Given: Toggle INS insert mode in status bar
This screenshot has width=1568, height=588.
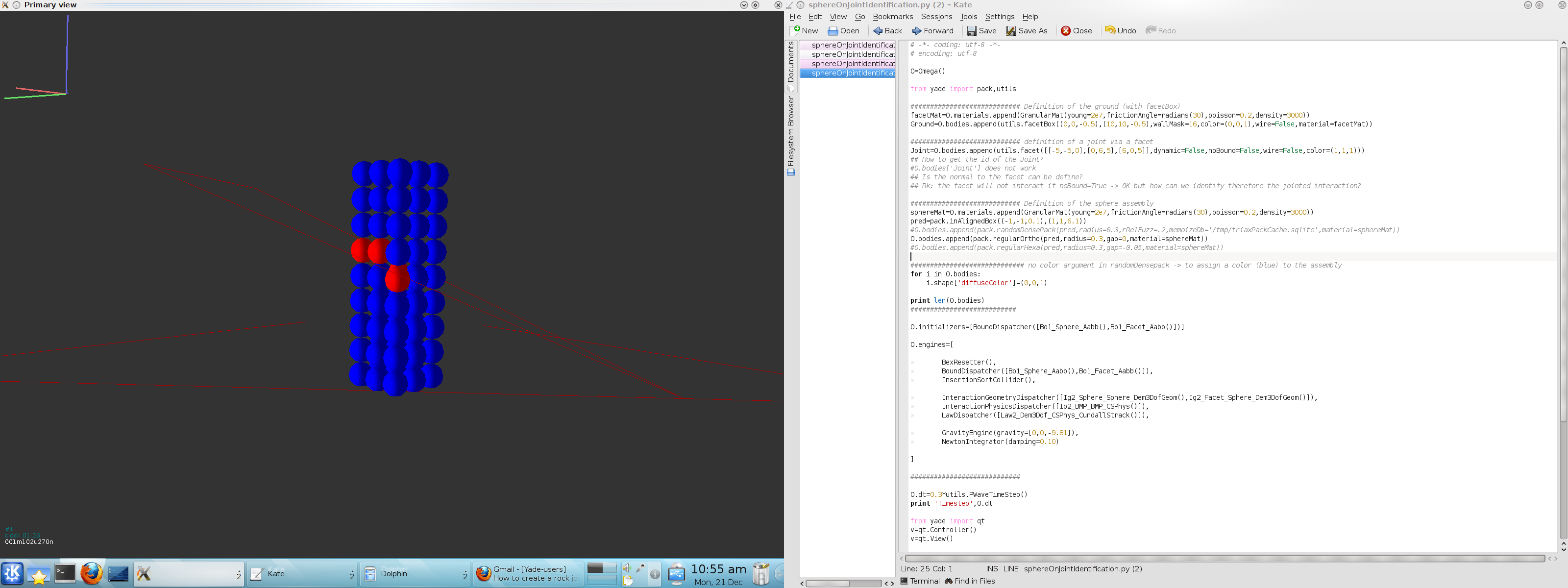Looking at the screenshot, I should coord(992,568).
